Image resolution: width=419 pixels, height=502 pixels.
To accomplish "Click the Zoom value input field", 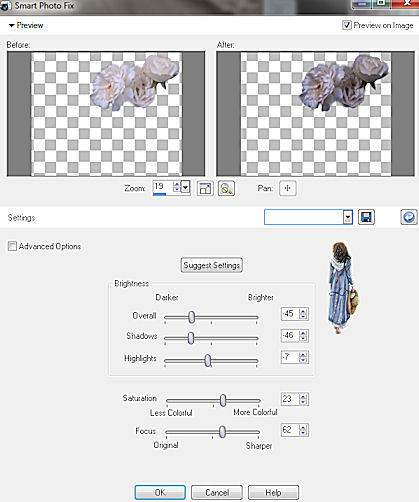I will [x=163, y=187].
